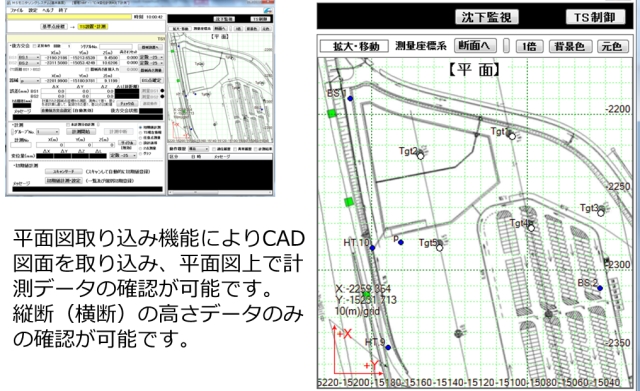Expand the 定数 -25 dropdown beside 変位量

pyautogui.click(x=123, y=156)
